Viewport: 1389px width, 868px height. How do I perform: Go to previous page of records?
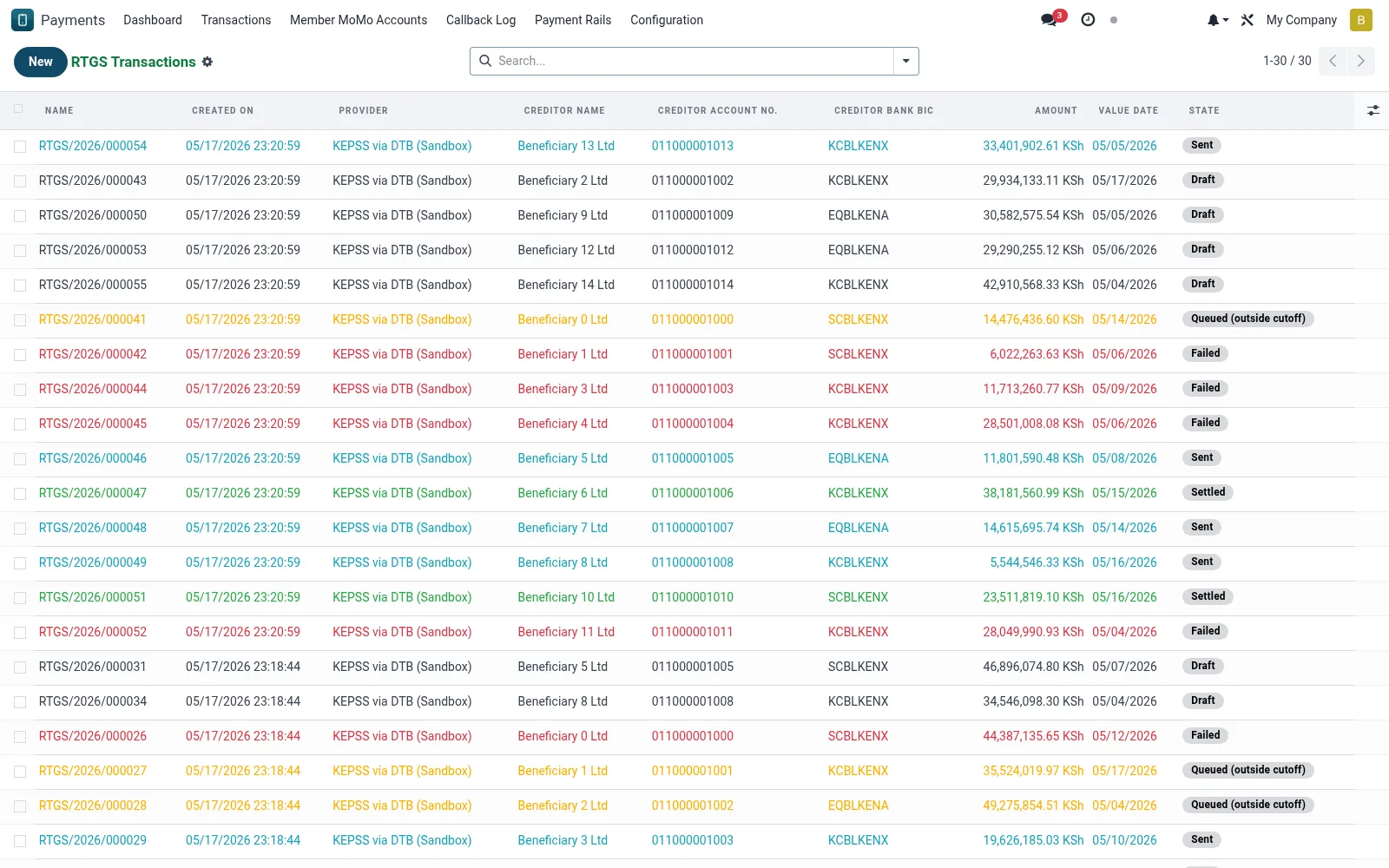coord(1333,61)
